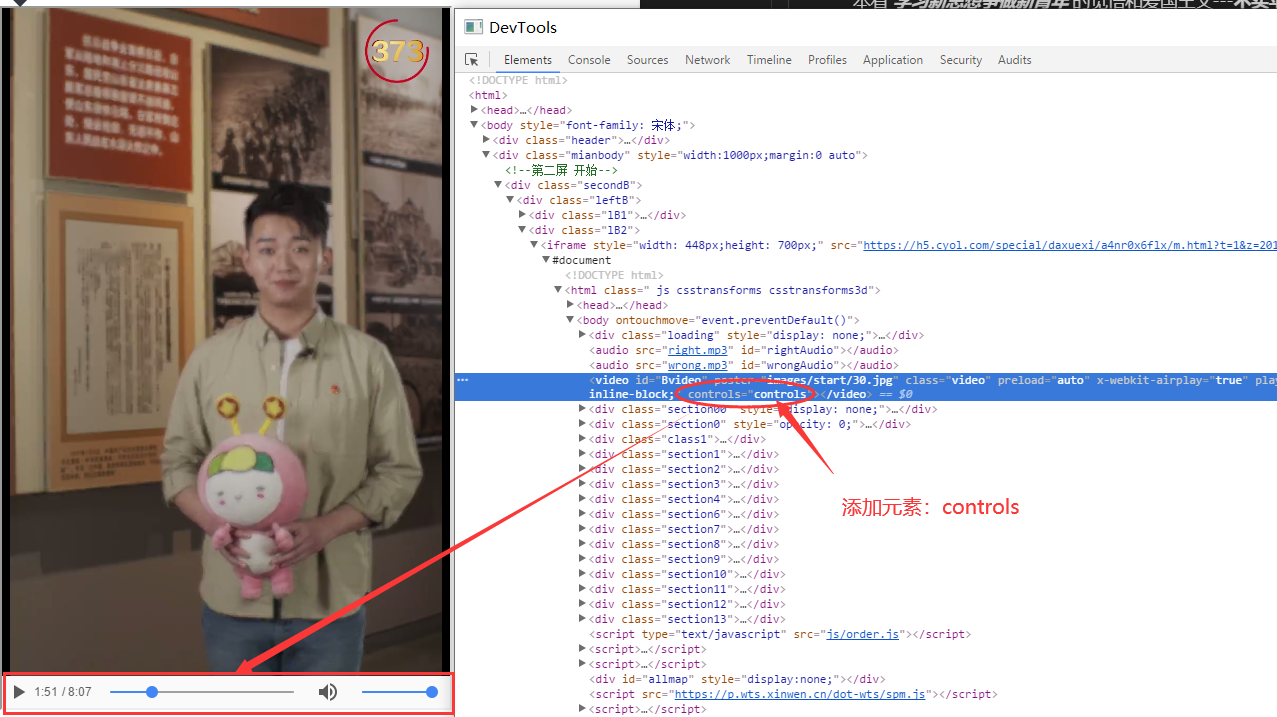Collapse the div class leftB node
The width and height of the screenshot is (1277, 717).
point(510,200)
